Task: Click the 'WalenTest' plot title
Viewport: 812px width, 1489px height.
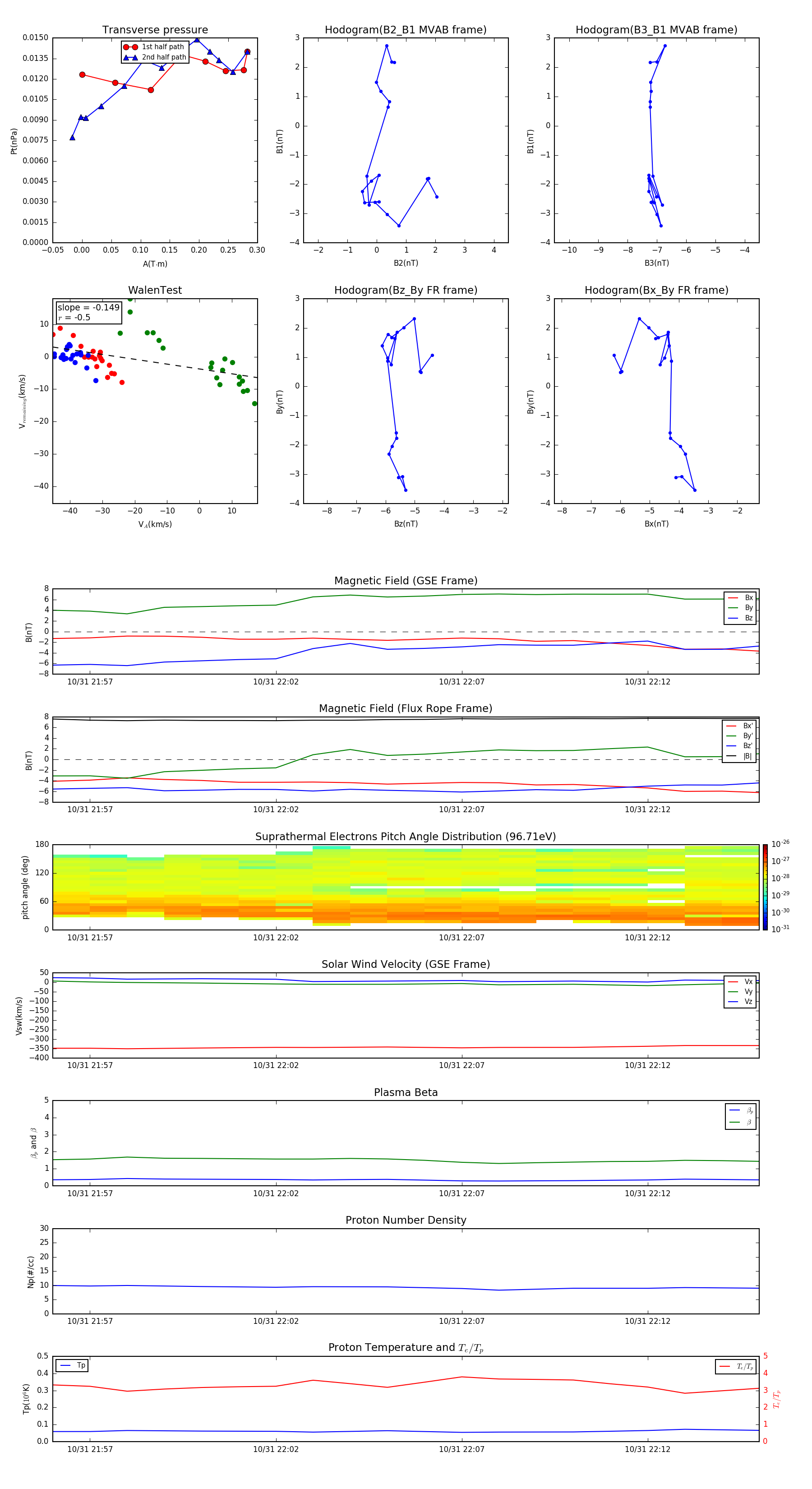Action: pyautogui.click(x=155, y=290)
